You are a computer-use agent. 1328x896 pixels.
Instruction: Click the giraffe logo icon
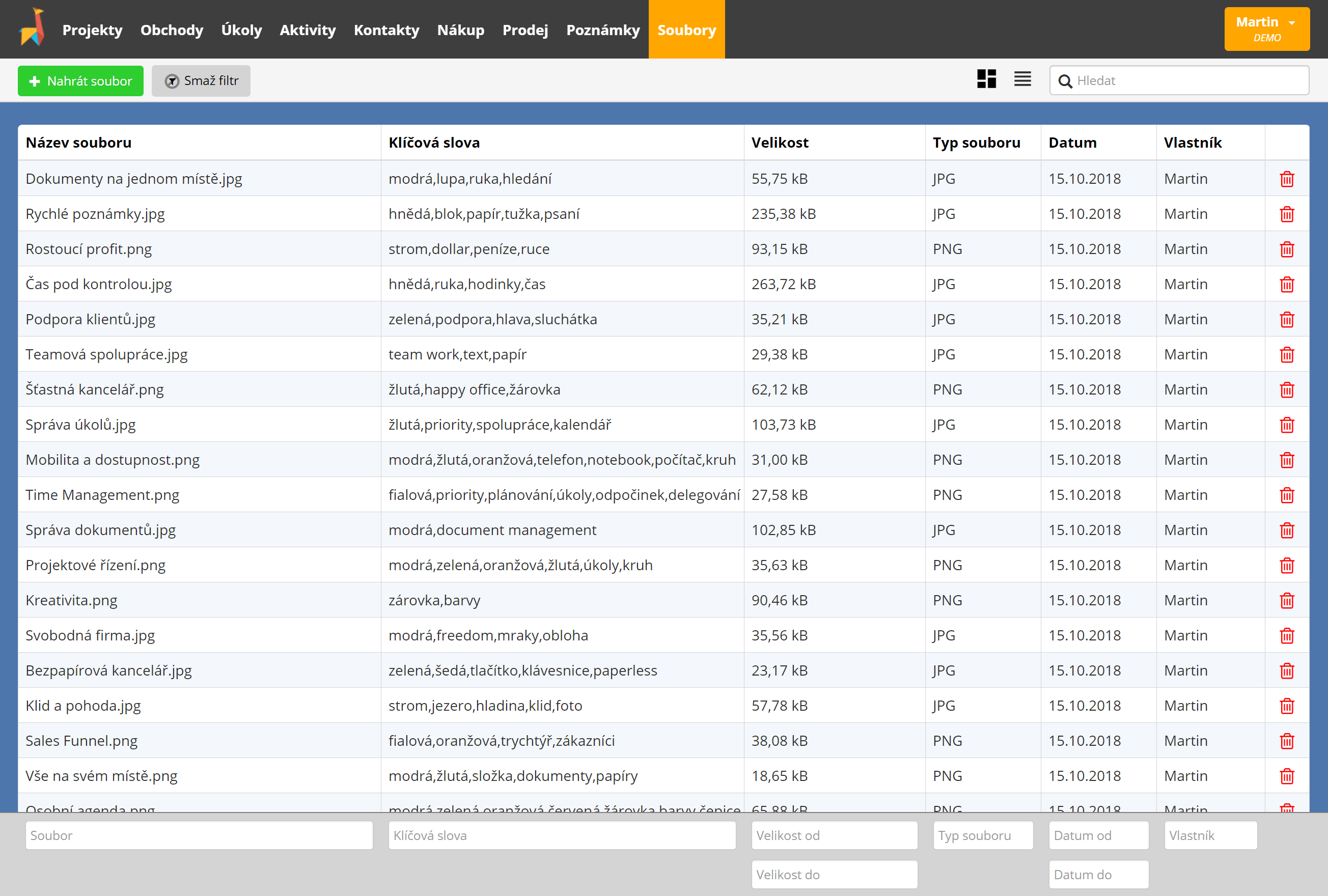point(32,27)
